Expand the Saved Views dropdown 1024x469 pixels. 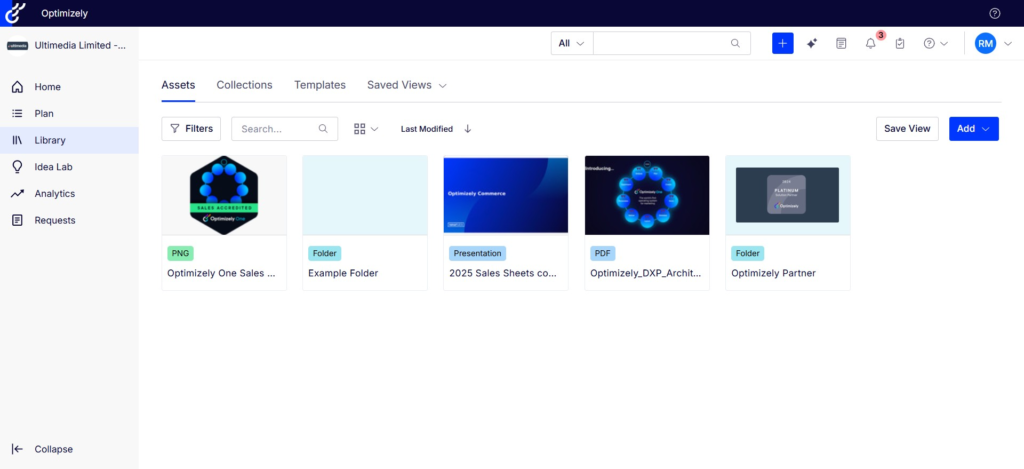(x=407, y=85)
